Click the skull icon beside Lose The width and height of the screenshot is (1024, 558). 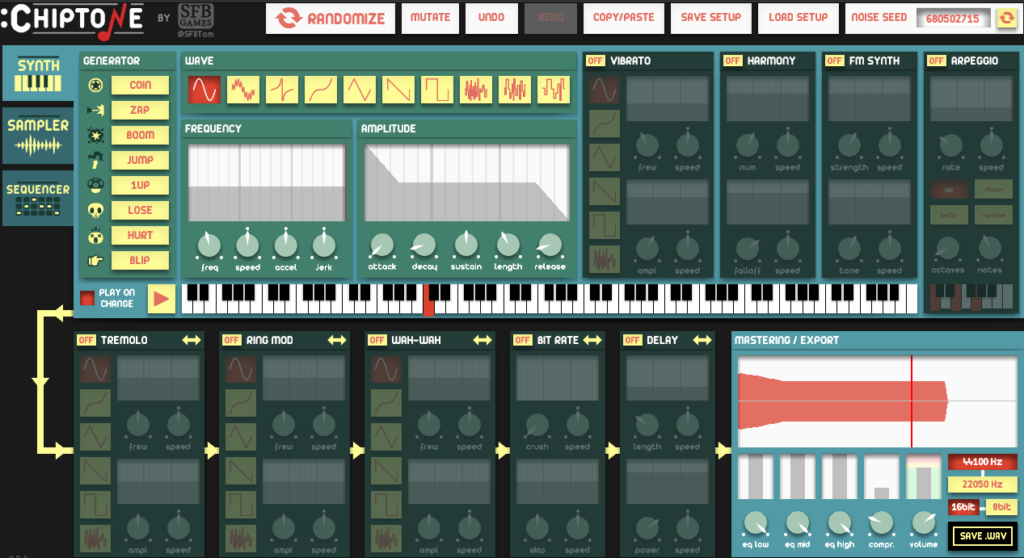[x=95, y=210]
